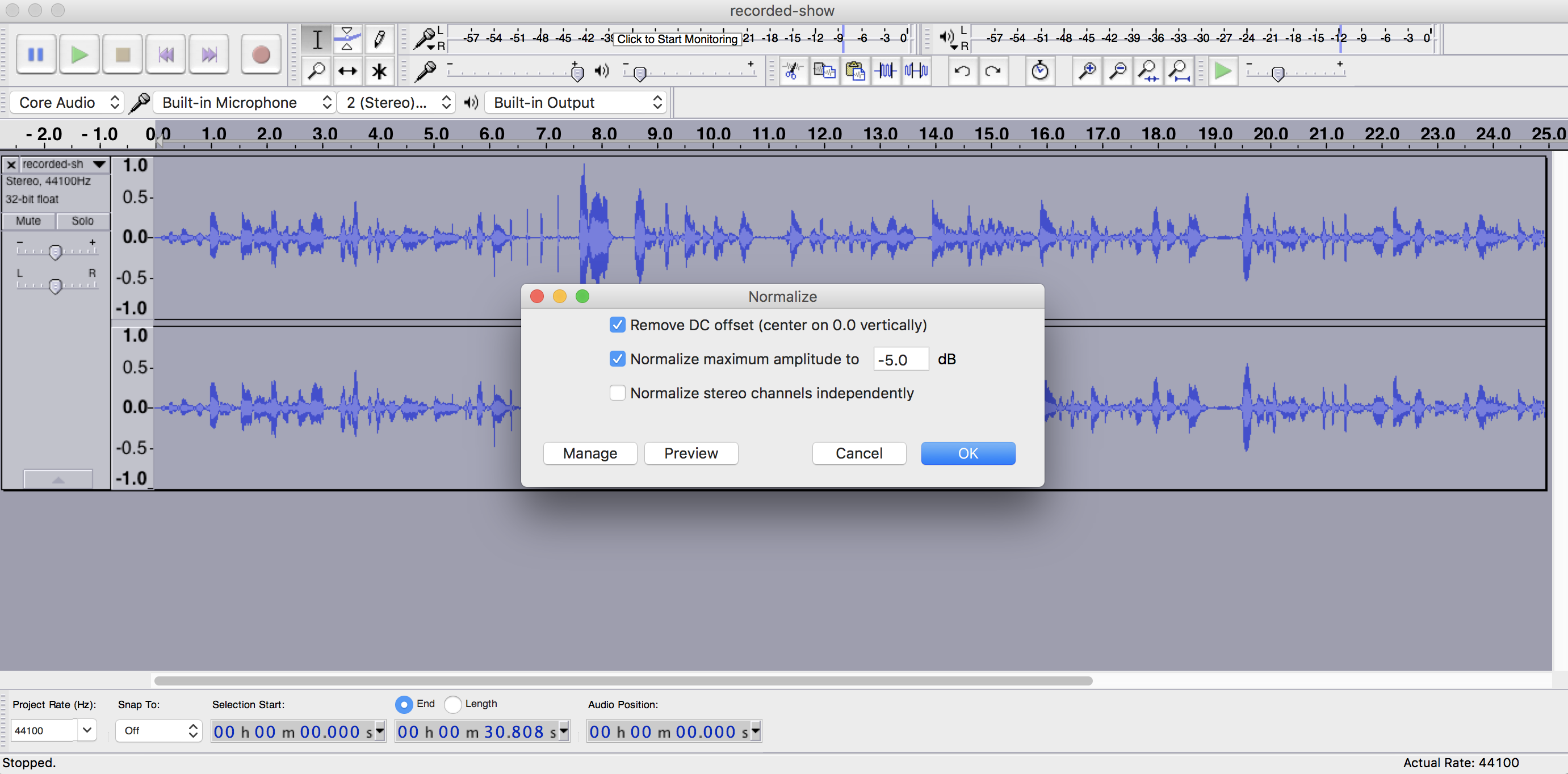This screenshot has height=774, width=1568.
Task: Click the Redo arrow icon
Action: (x=993, y=71)
